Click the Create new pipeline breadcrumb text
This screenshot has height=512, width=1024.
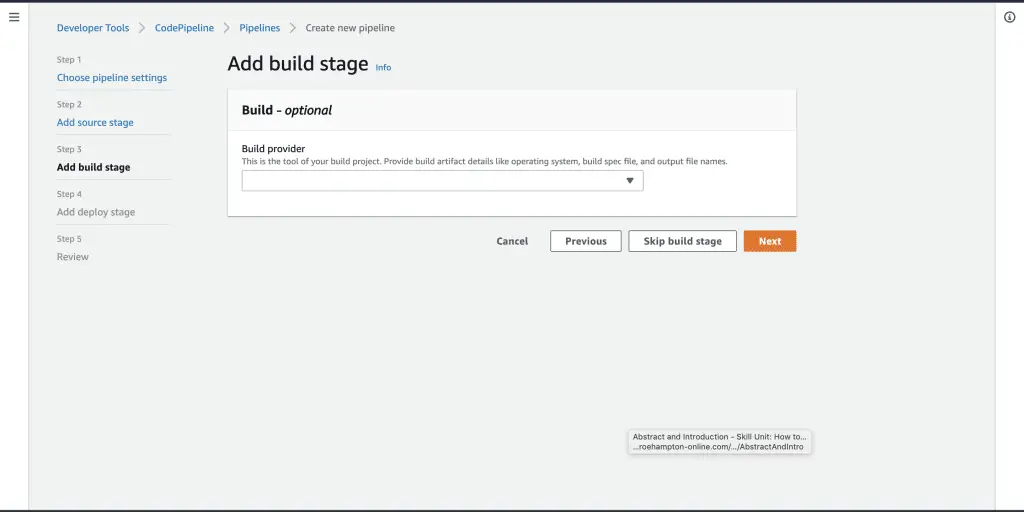point(350,28)
